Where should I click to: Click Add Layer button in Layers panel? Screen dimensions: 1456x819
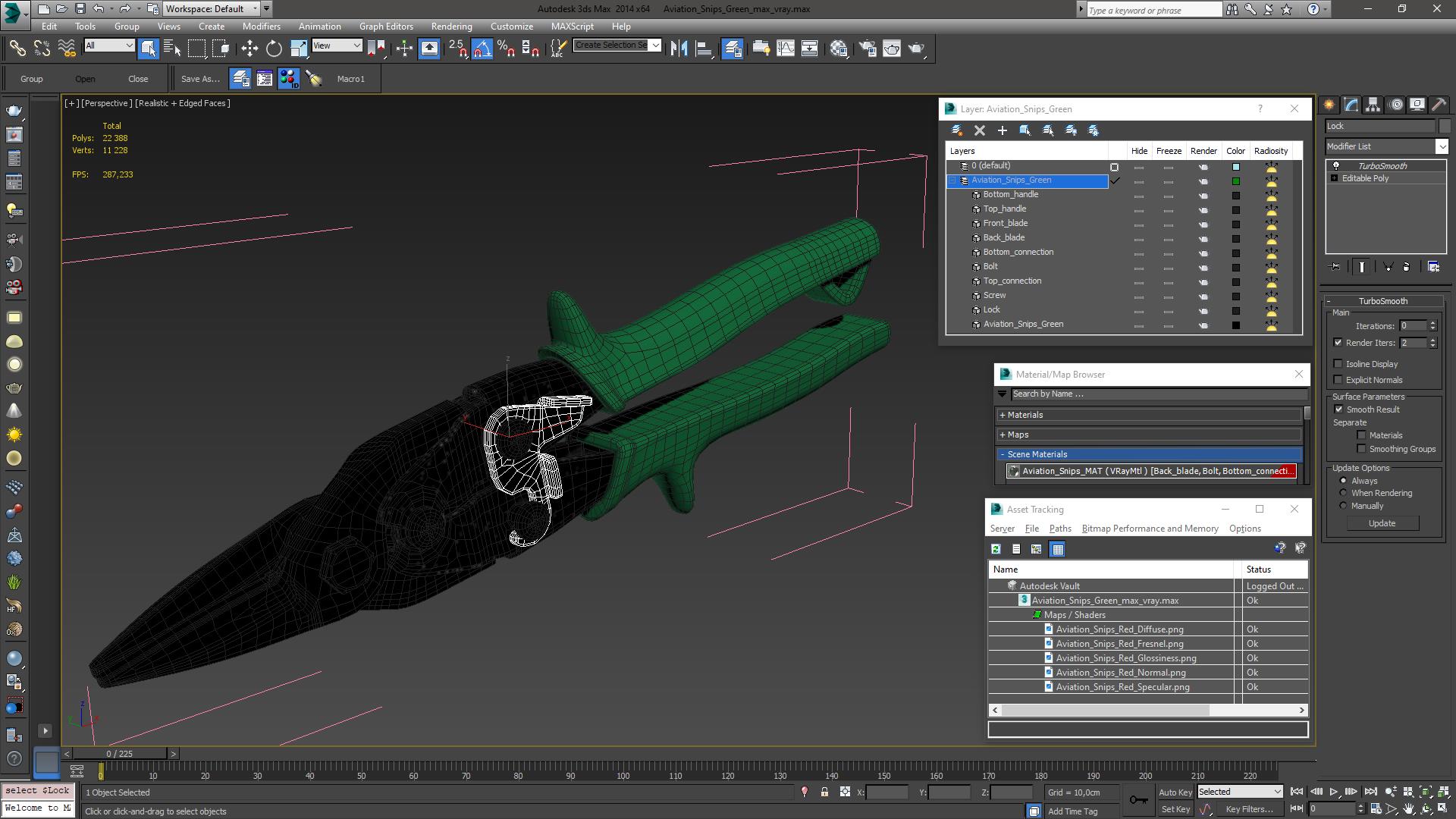[x=1002, y=130]
